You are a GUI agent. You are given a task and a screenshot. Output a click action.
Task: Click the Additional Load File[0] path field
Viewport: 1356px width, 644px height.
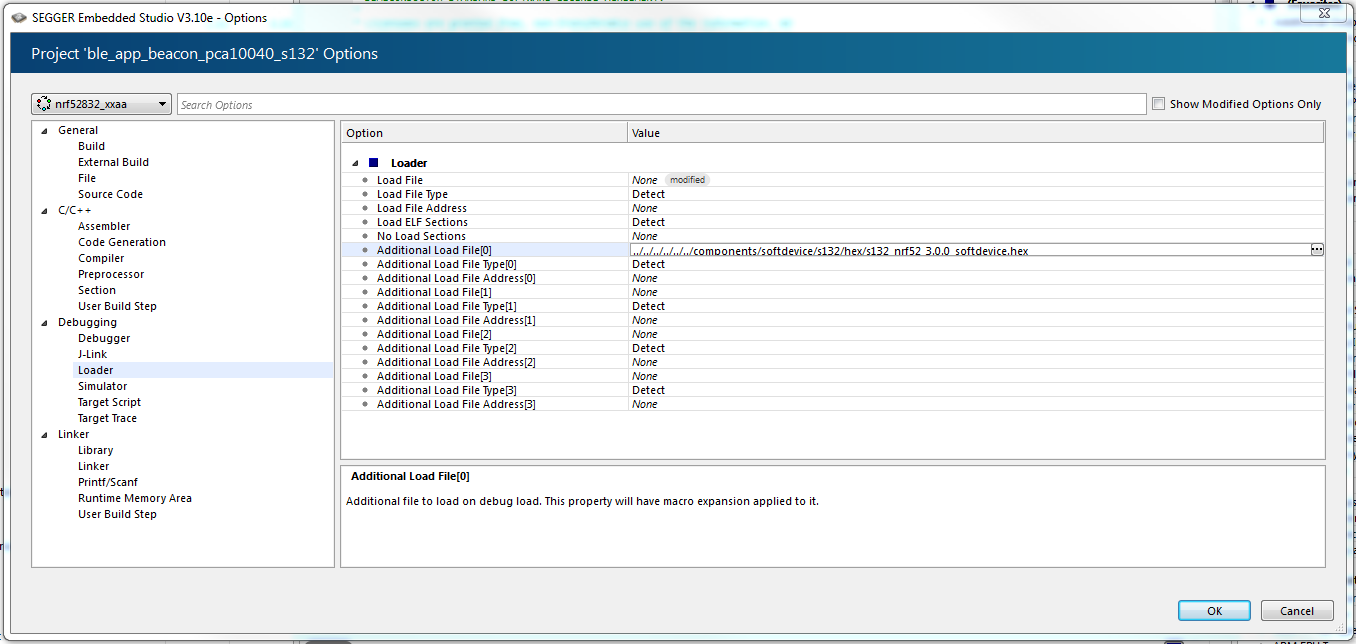click(969, 250)
